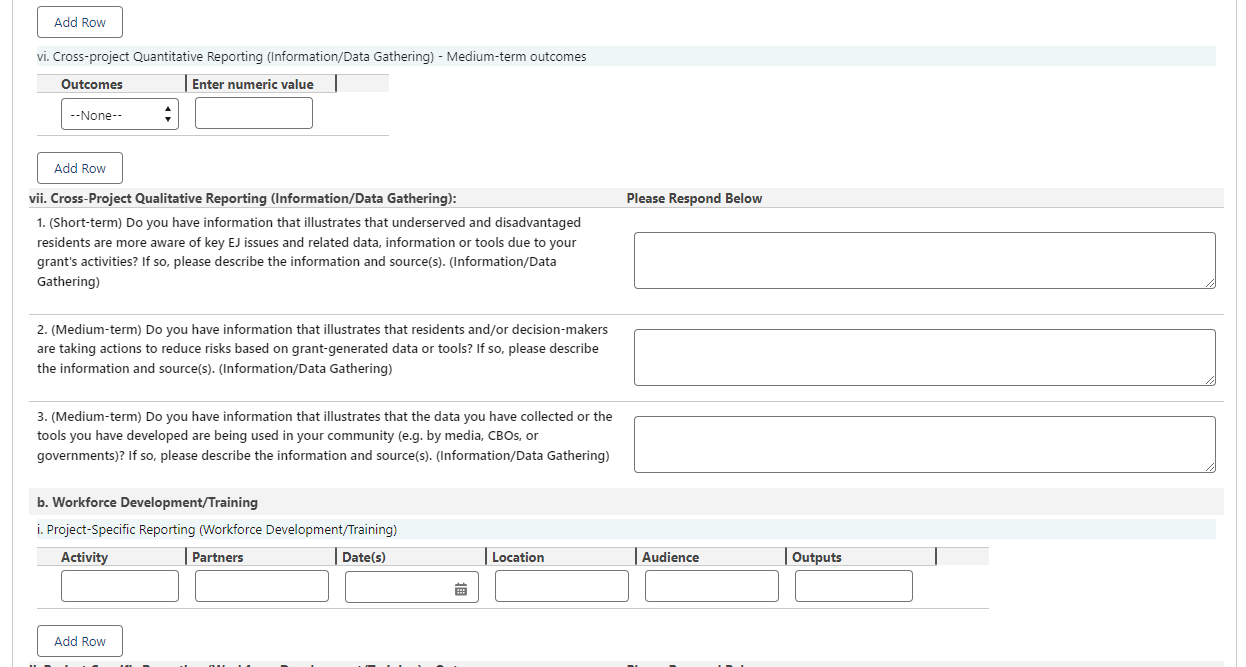
Task: Click the Outcomes column header
Action: [92, 84]
